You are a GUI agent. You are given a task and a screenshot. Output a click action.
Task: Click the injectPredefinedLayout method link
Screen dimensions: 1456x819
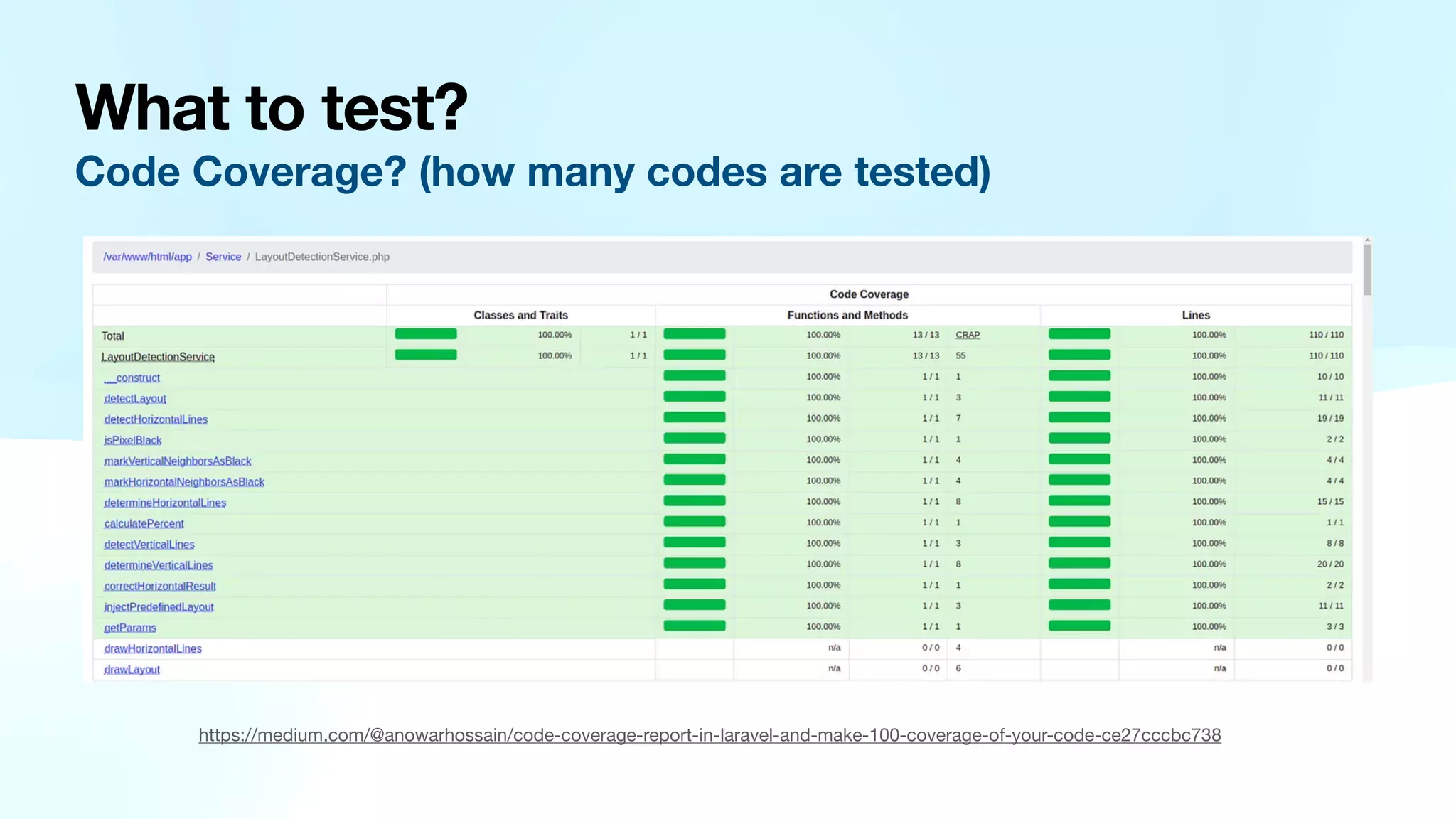tap(159, 607)
